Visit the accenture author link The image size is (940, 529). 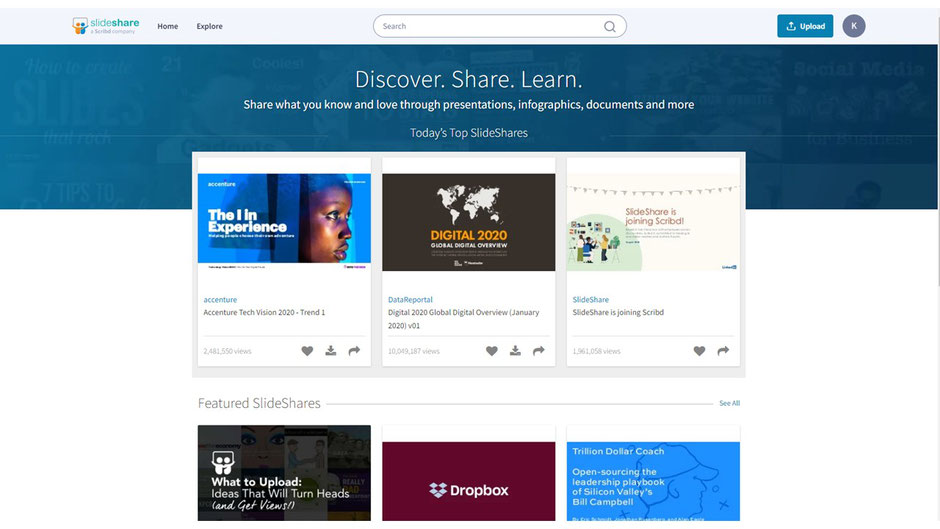220,299
